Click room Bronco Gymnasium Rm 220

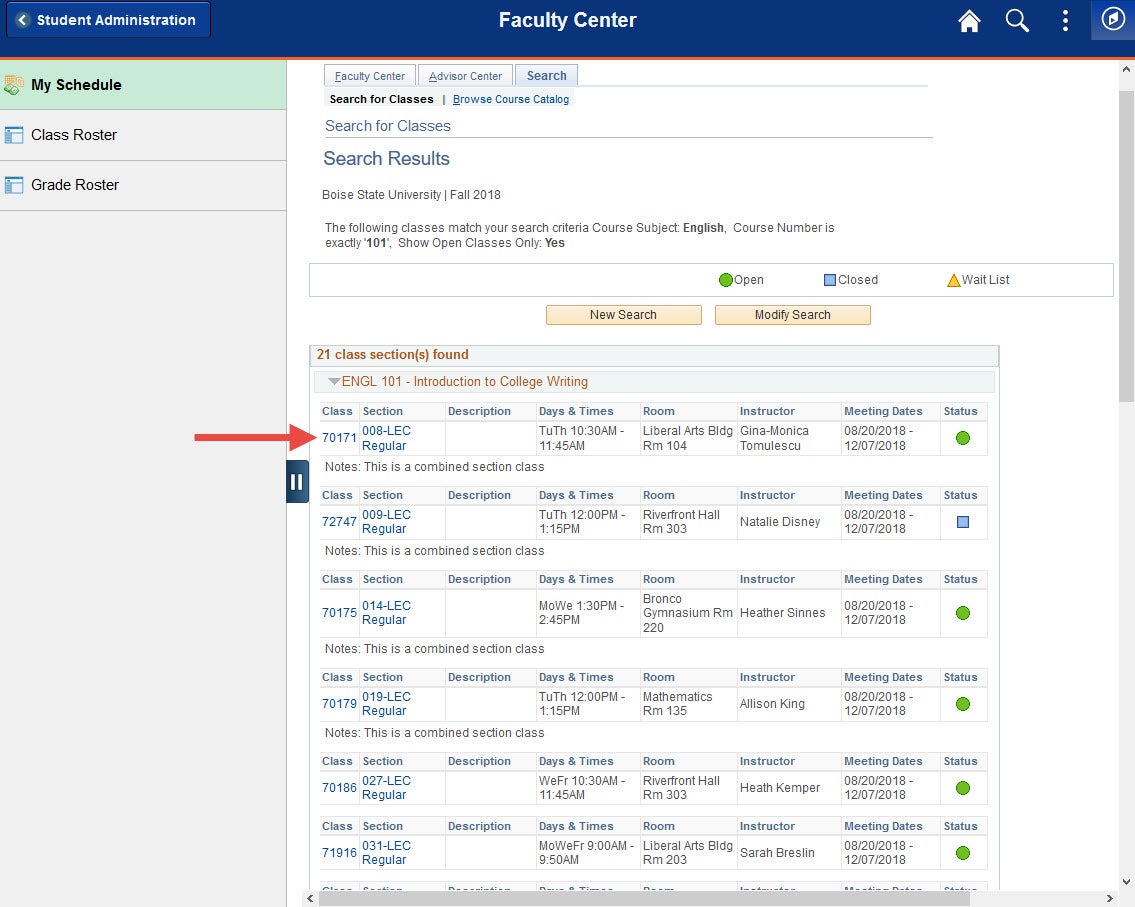tap(688, 613)
